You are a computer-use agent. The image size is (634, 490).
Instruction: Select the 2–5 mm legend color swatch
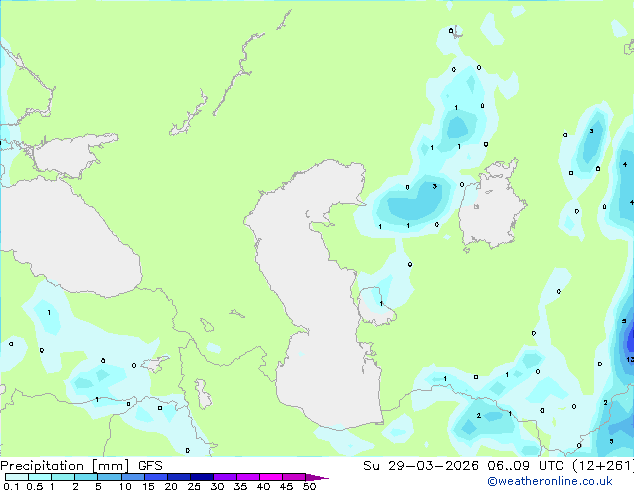coord(86,477)
